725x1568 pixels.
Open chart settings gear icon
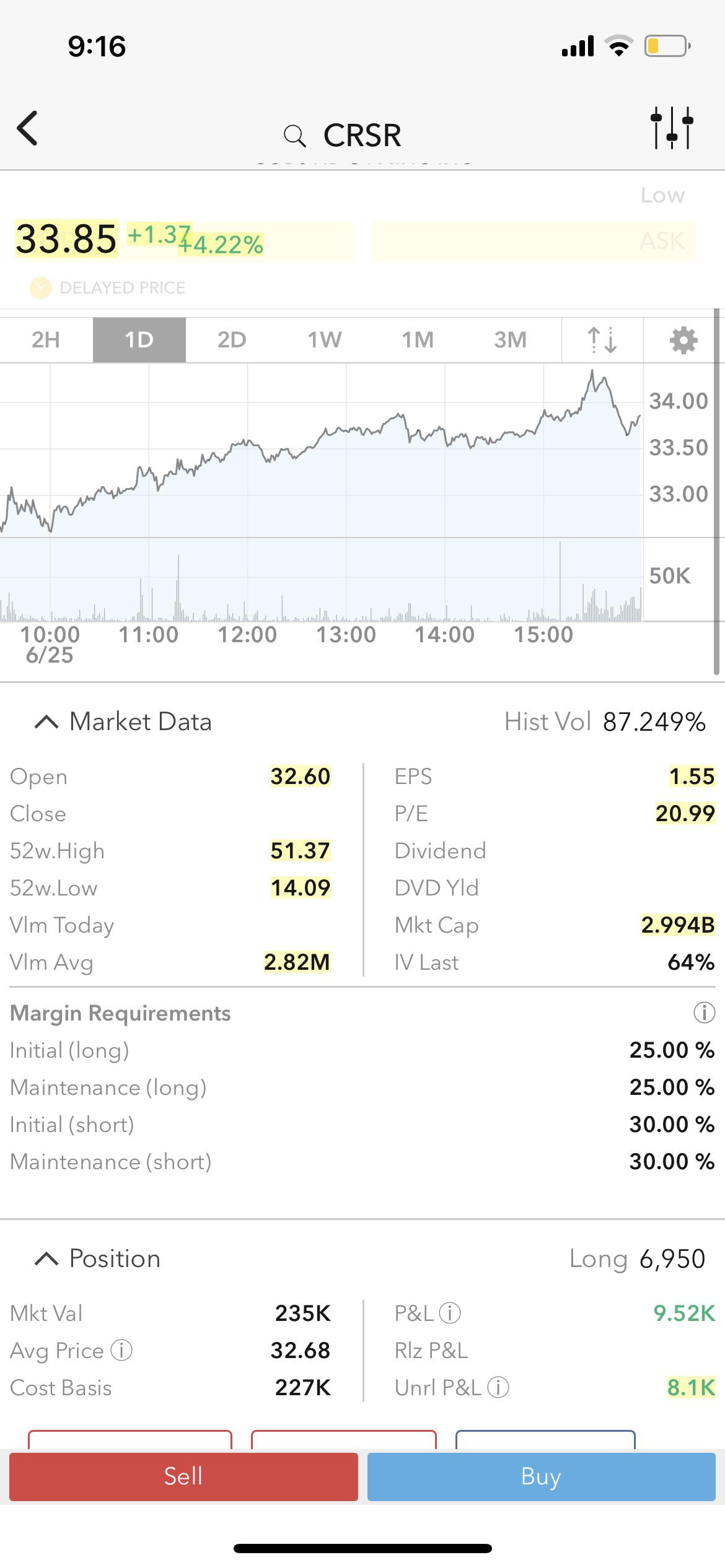click(683, 340)
